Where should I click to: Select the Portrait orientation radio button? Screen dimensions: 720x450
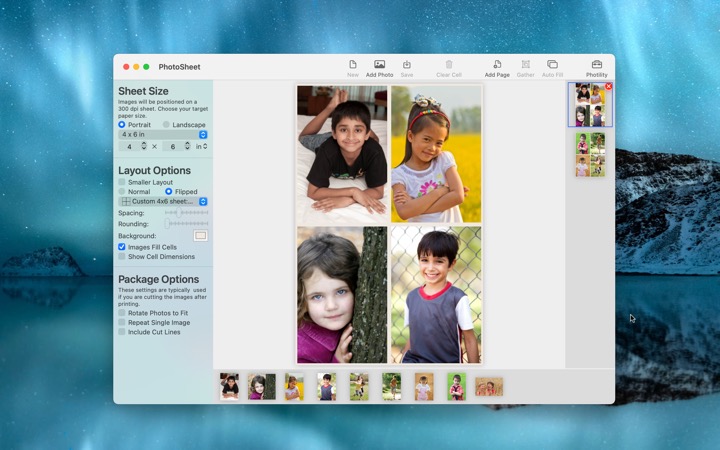122,124
